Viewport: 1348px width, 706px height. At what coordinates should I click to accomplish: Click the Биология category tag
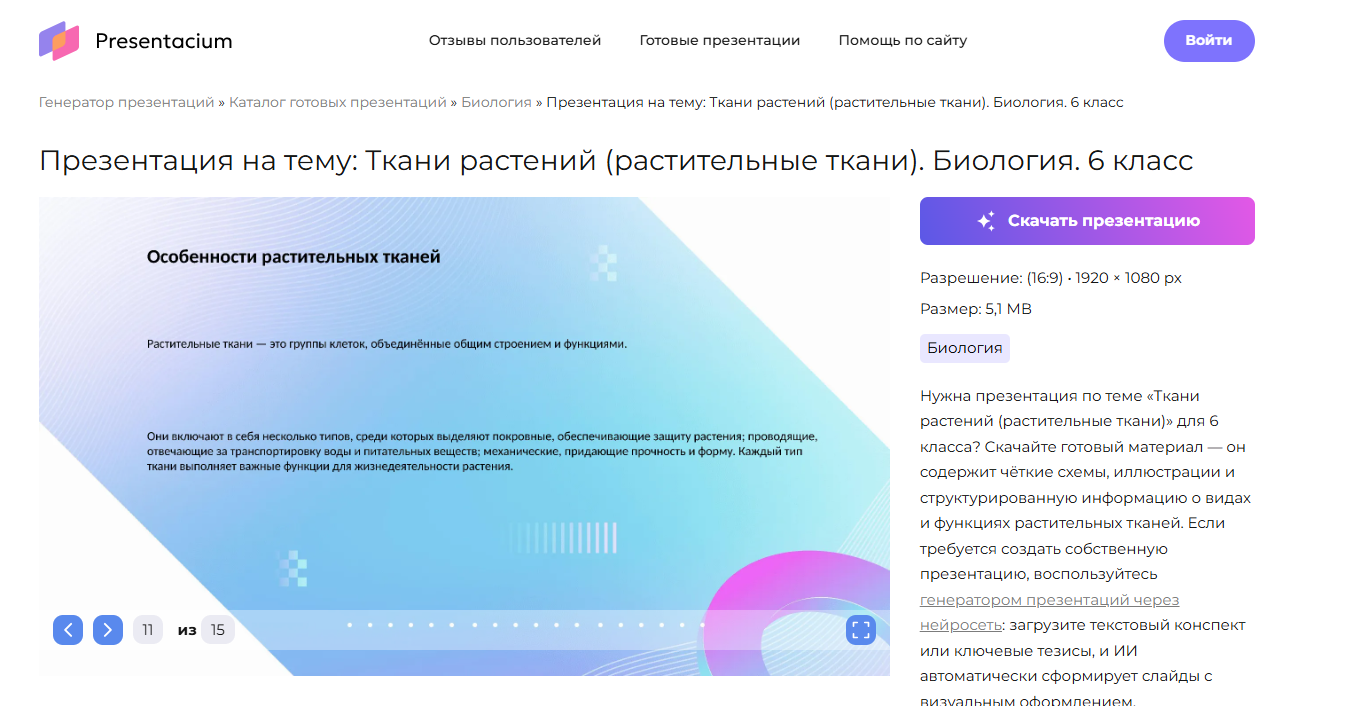click(964, 348)
